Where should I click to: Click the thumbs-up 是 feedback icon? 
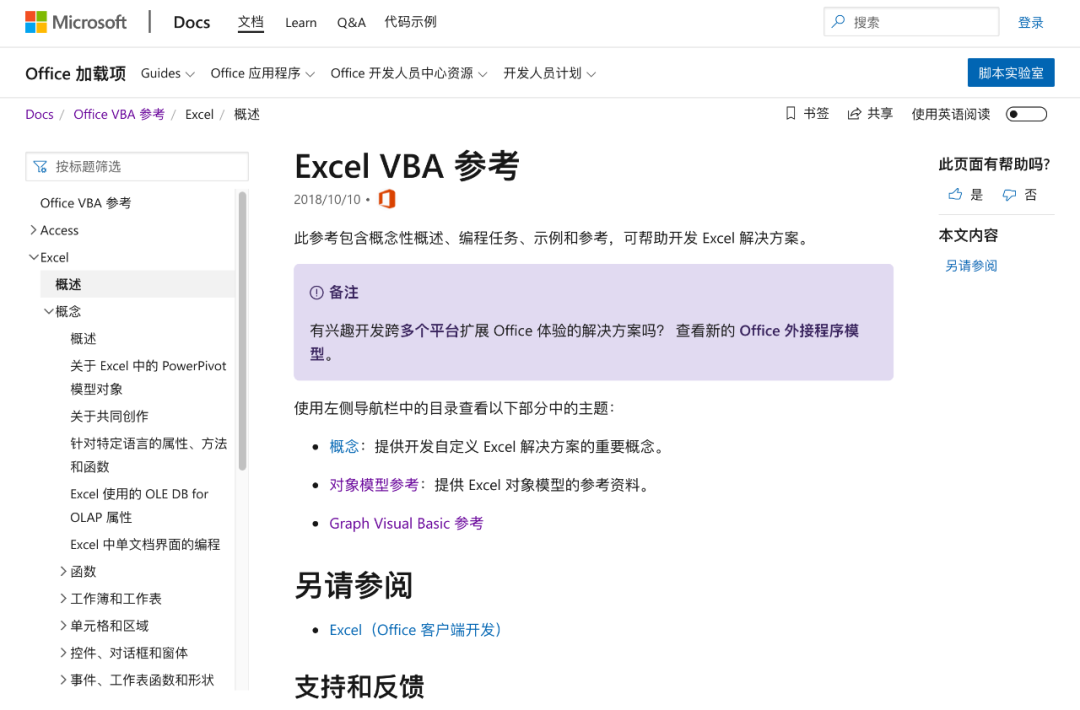tap(955, 195)
